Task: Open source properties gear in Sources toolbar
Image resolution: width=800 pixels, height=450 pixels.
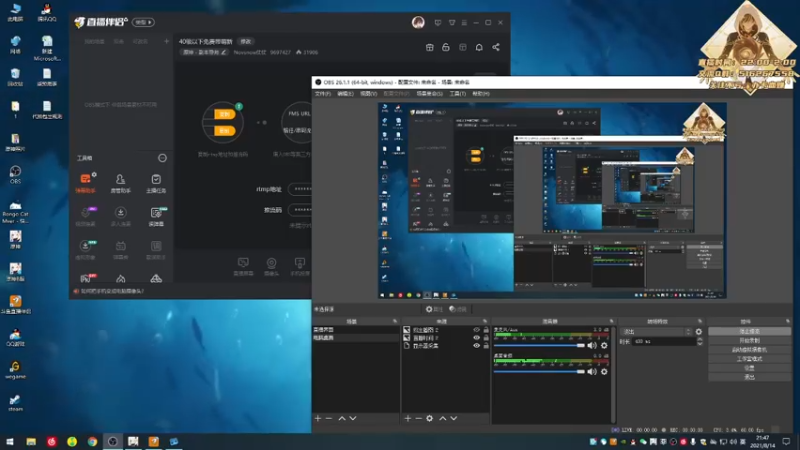Action: click(x=430, y=418)
